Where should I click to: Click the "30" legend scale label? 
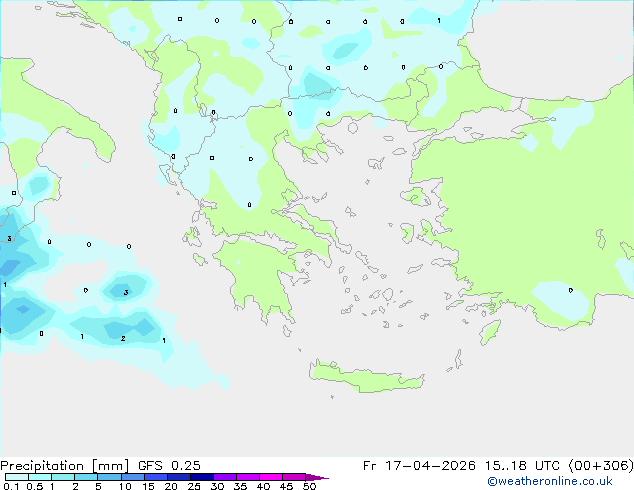217,486
